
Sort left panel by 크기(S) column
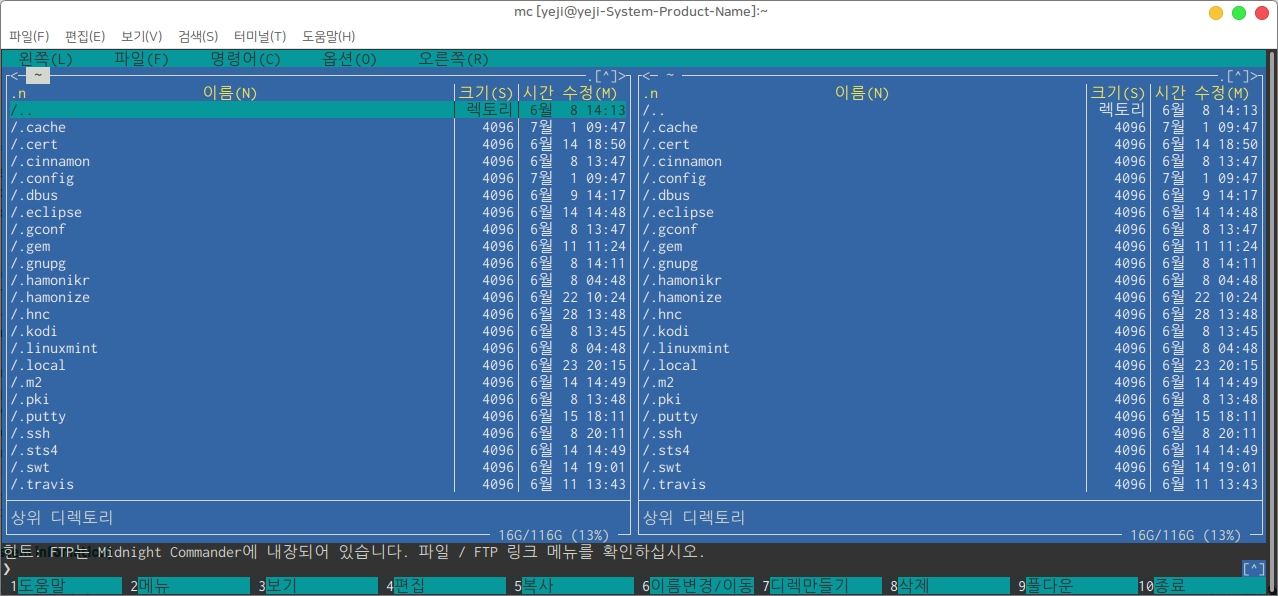pos(486,93)
